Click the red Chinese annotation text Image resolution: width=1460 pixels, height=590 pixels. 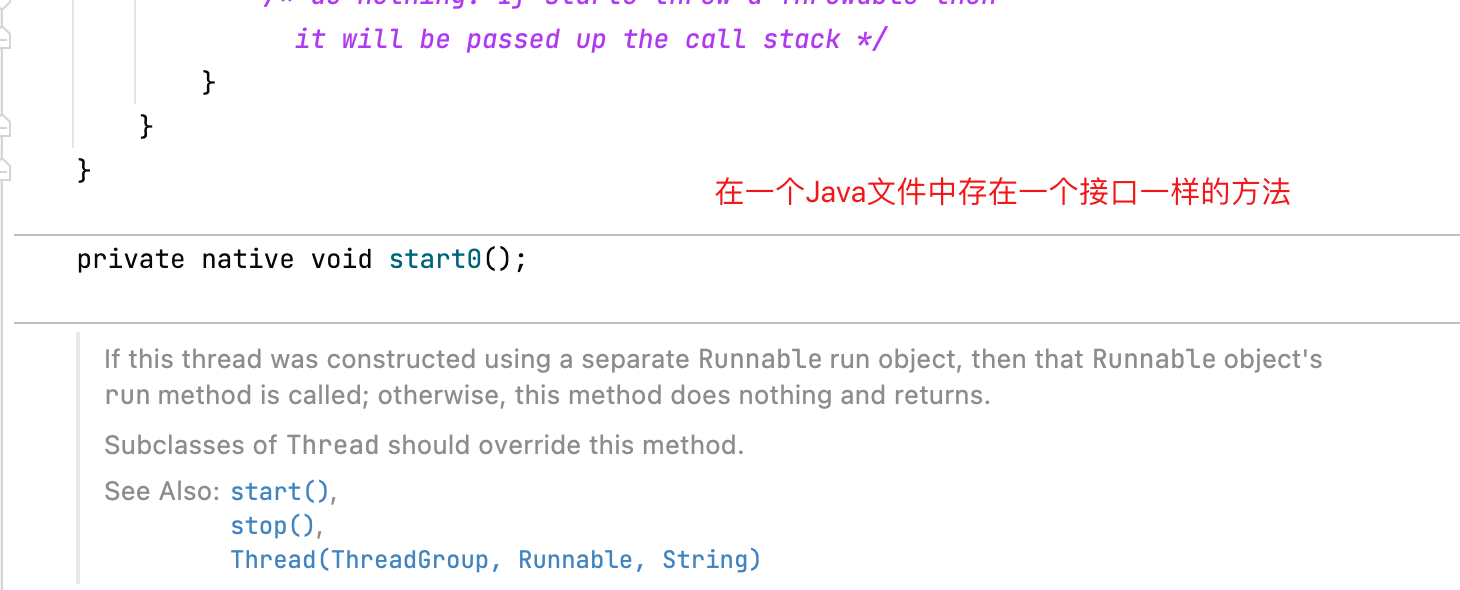[1002, 193]
